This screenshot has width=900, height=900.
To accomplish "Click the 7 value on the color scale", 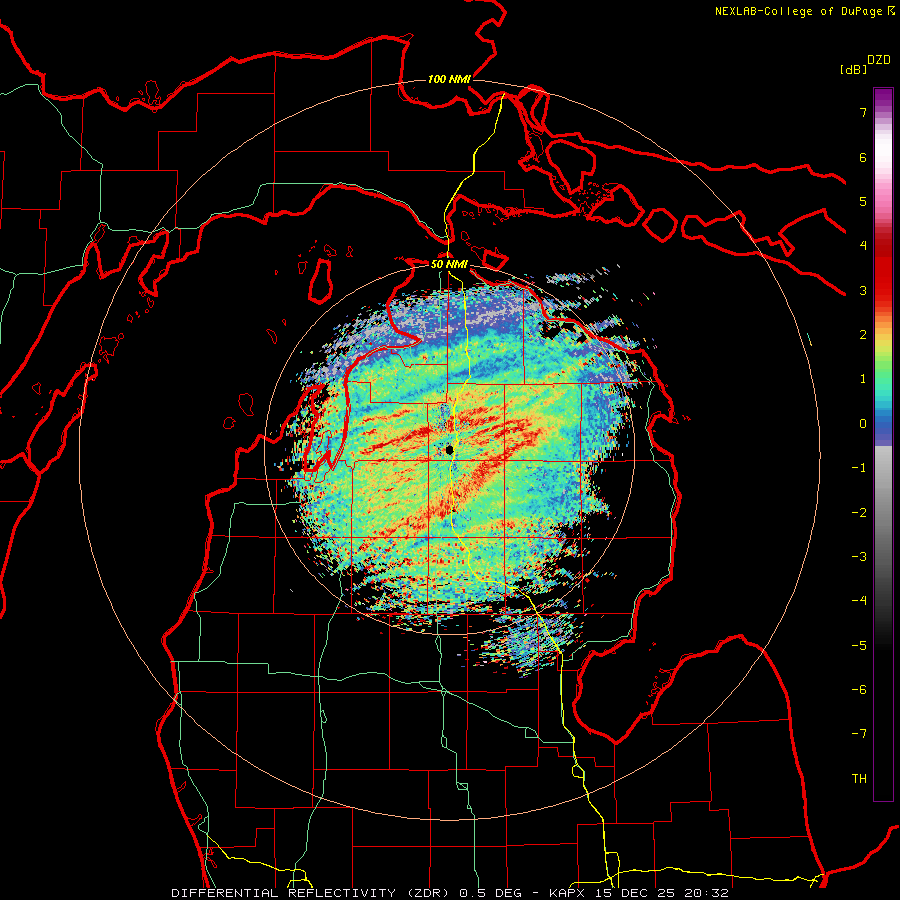I will point(863,112).
